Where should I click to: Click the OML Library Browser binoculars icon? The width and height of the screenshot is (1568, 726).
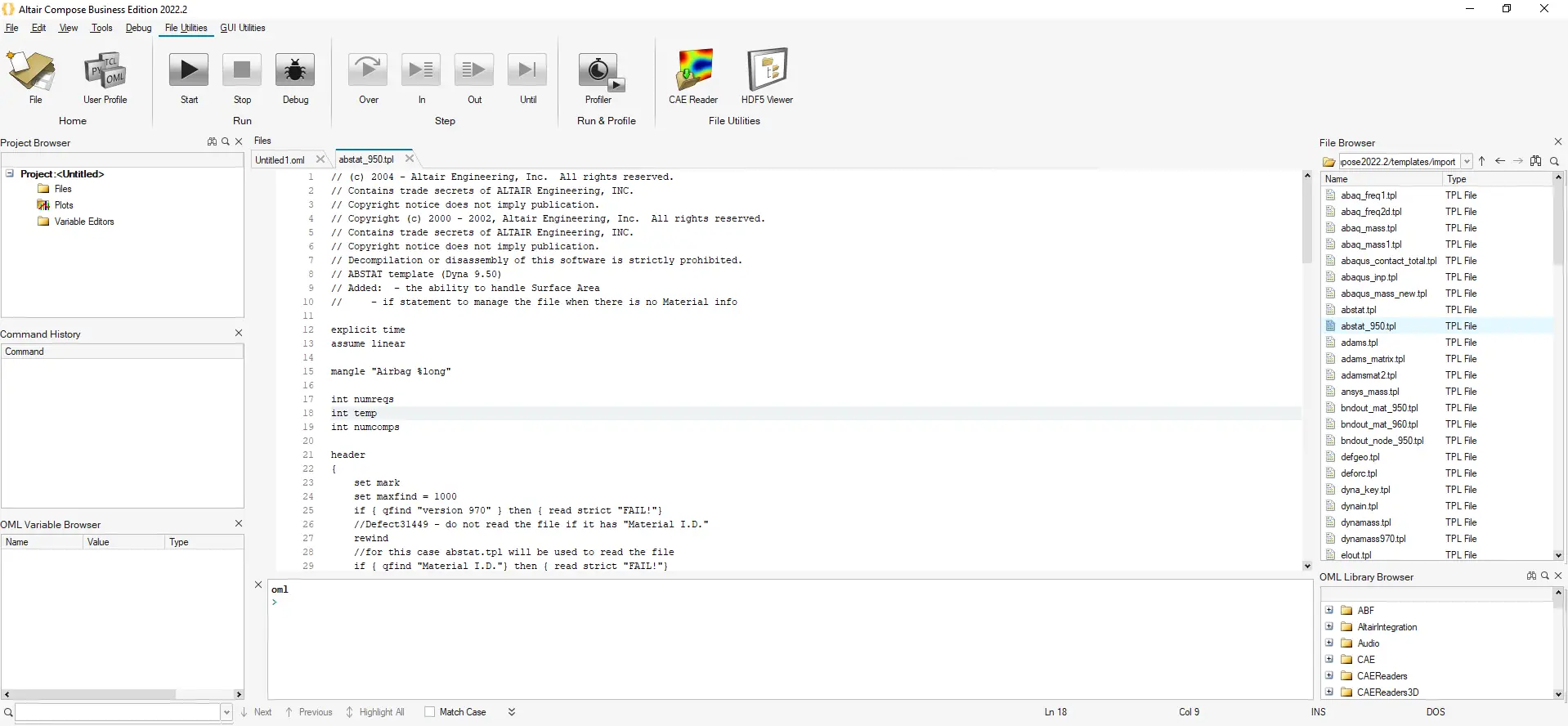coord(1531,576)
